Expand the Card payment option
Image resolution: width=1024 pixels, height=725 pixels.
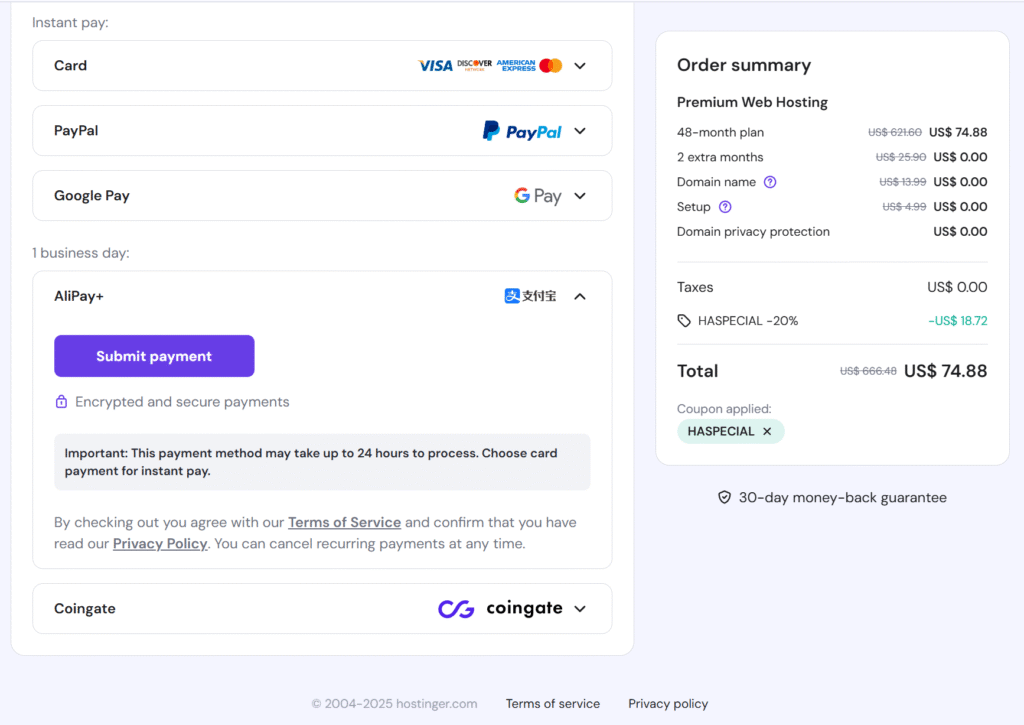580,66
